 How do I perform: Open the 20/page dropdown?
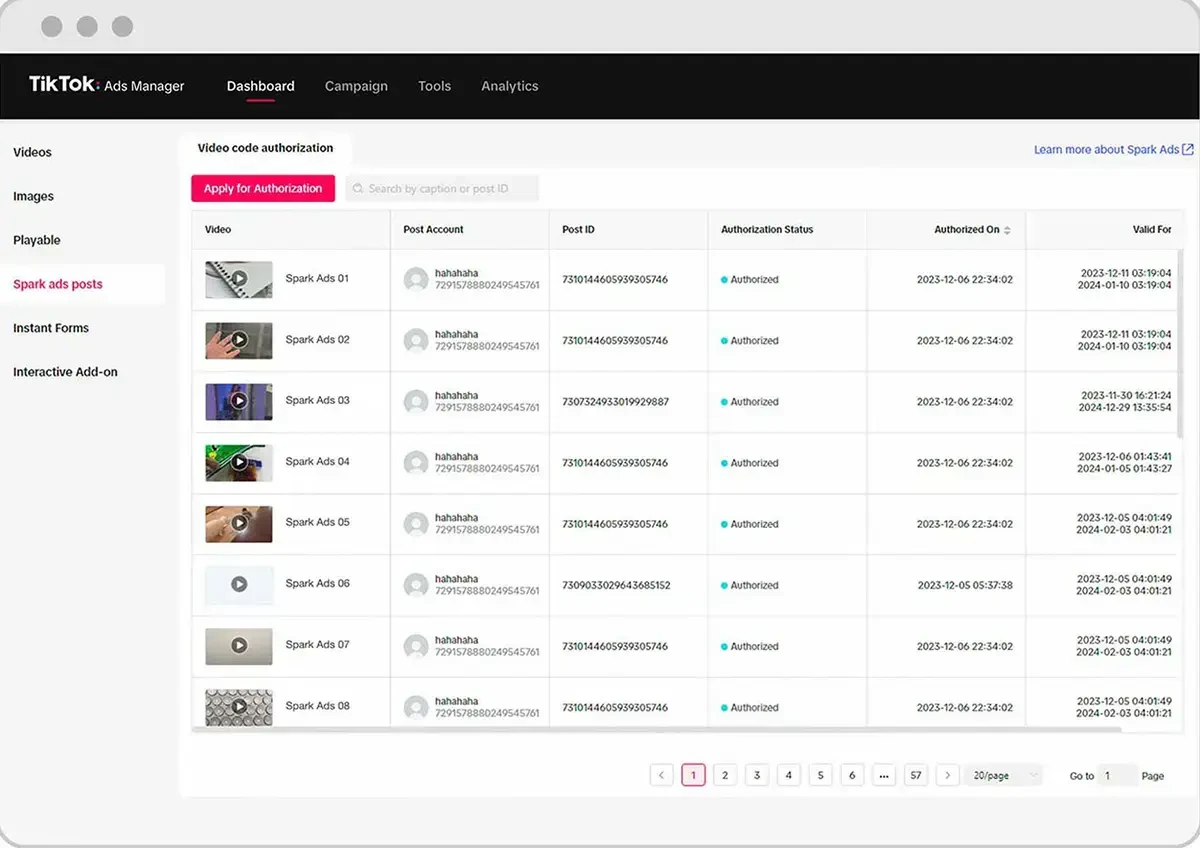click(x=1003, y=775)
